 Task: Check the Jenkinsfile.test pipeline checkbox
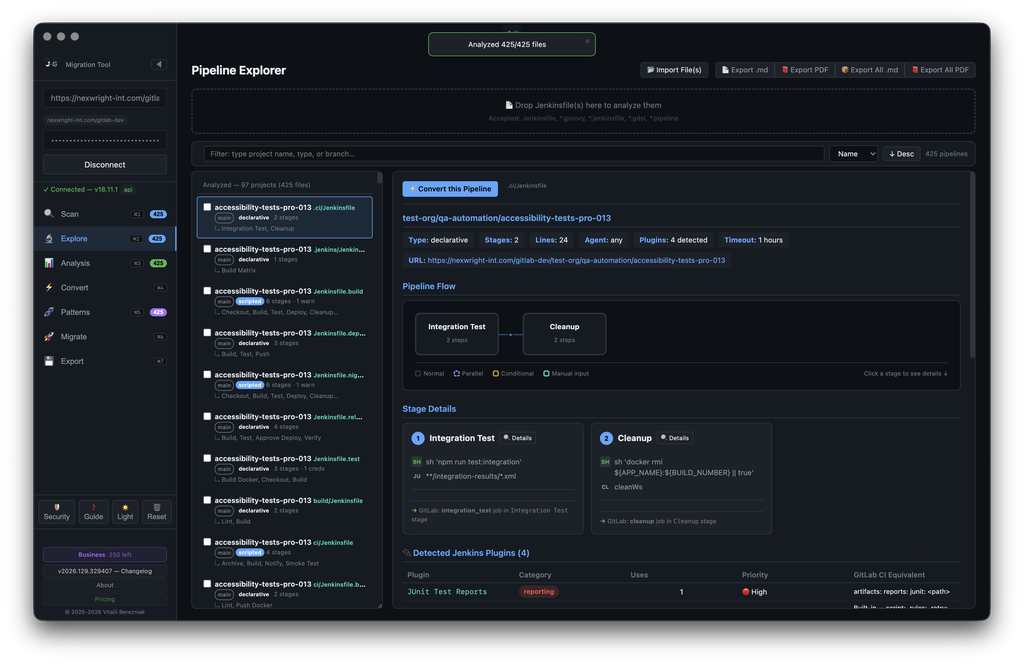point(207,458)
